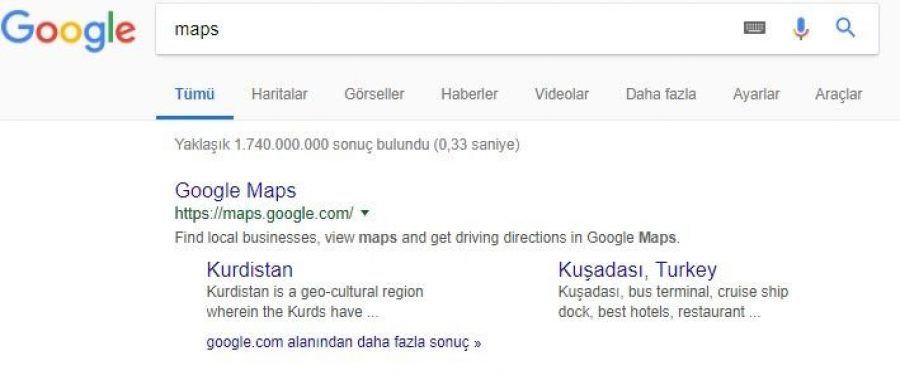Click 'google.com alanından daha fazla sonuç' link

point(343,343)
